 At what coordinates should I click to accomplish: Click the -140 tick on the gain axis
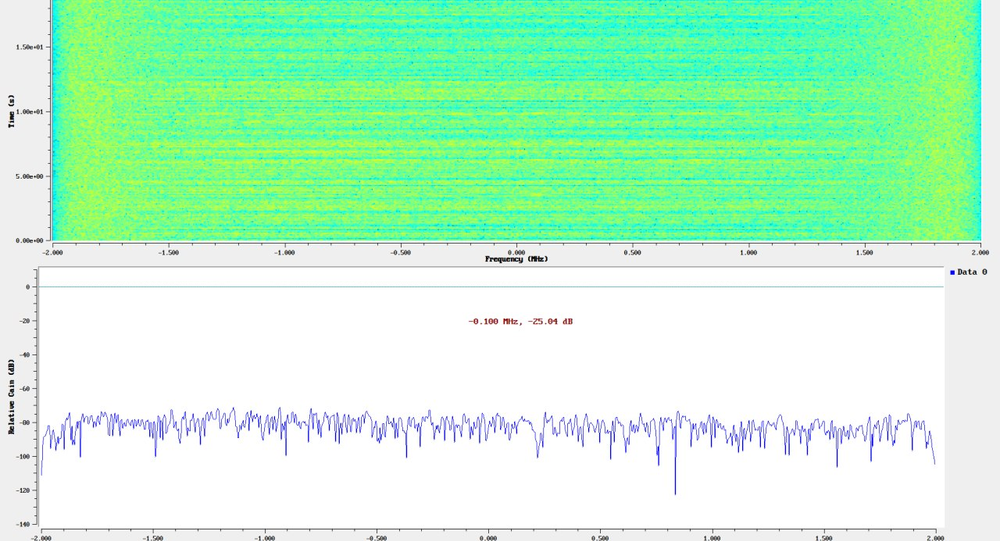[25, 523]
